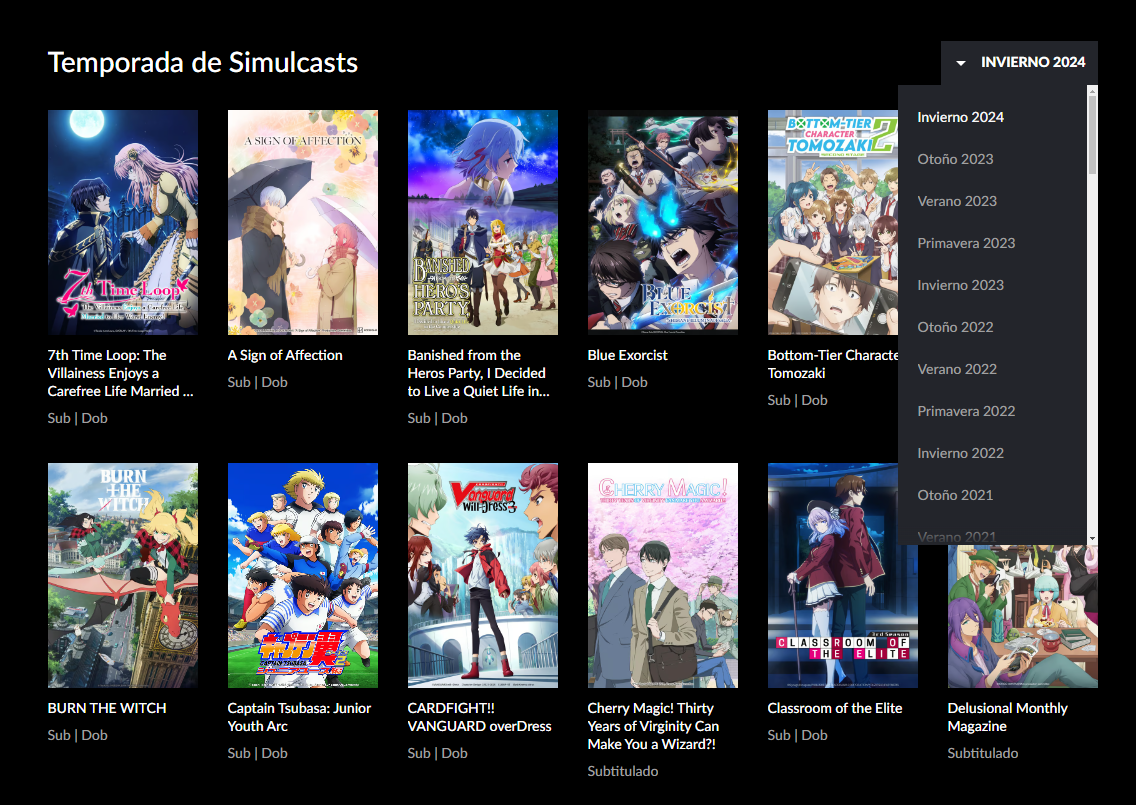Open the Bottom-Tier Character Tomozaki poster
Image resolution: width=1136 pixels, height=805 pixels.
(833, 222)
